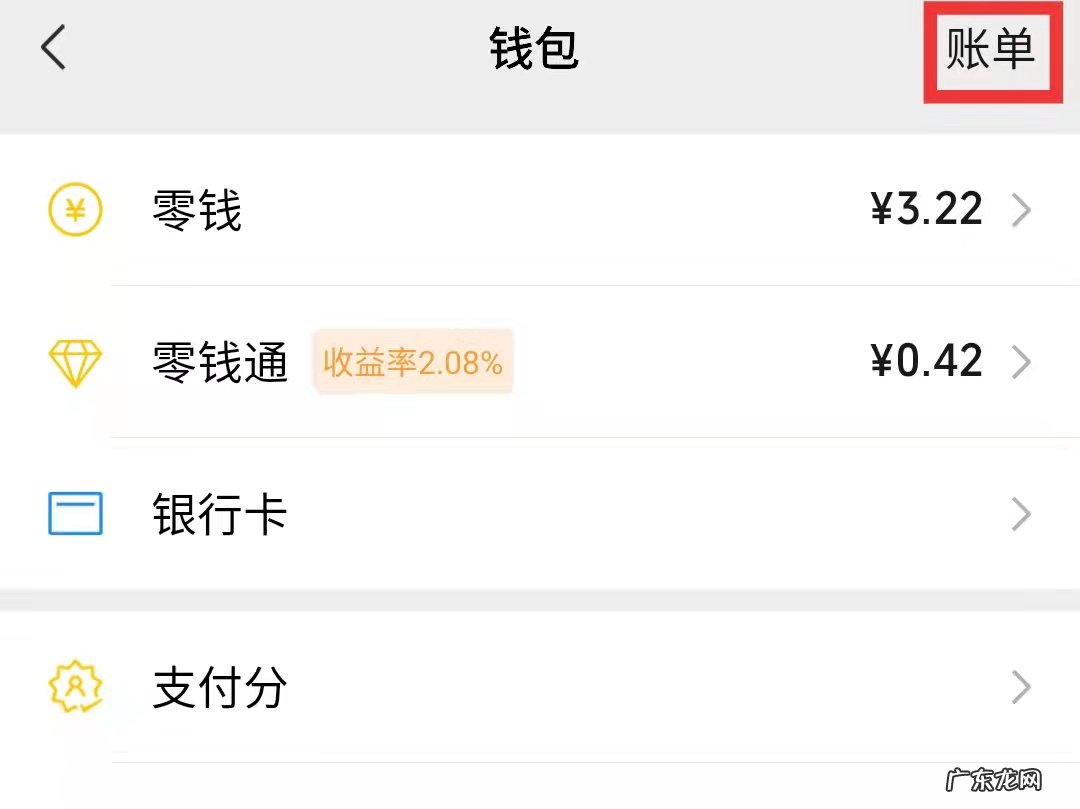Click the 零钱 text label
1080x809 pixels.
click(x=196, y=211)
